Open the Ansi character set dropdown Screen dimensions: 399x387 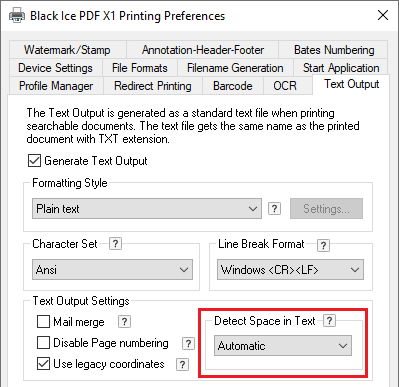point(112,269)
